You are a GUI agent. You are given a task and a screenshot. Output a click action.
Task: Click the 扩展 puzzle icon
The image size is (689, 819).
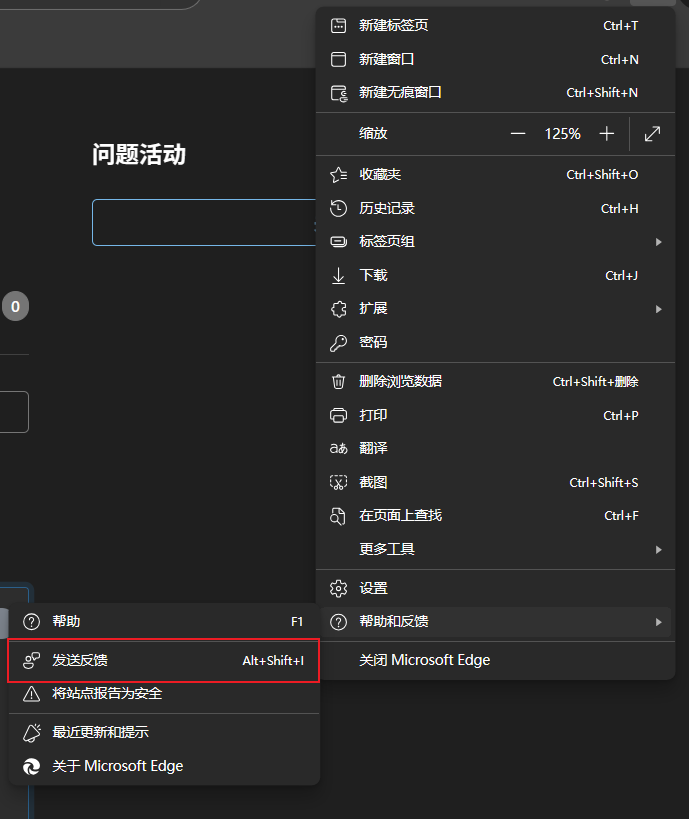pyautogui.click(x=338, y=309)
